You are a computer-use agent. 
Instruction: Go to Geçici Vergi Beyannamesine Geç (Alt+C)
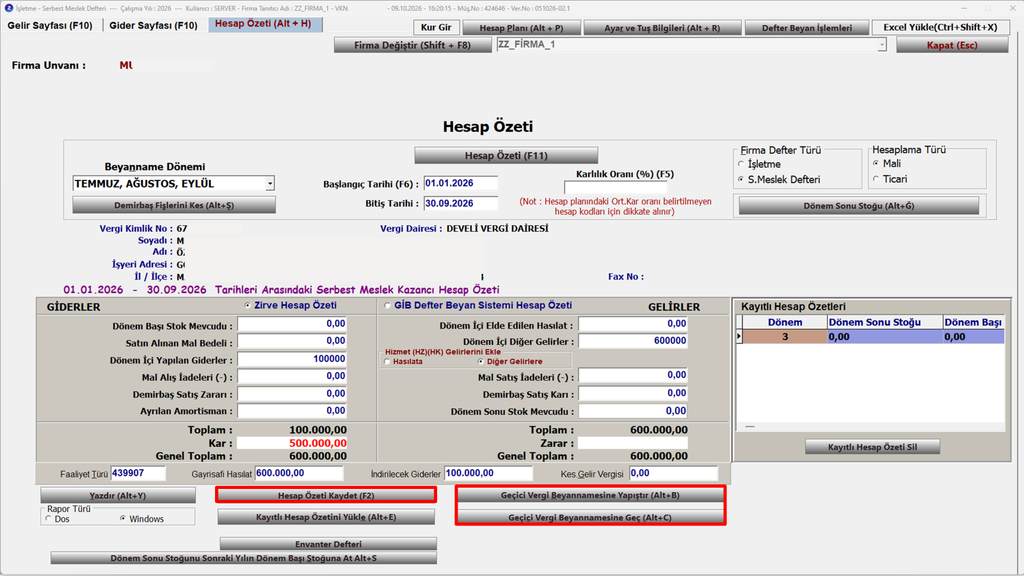[590, 517]
